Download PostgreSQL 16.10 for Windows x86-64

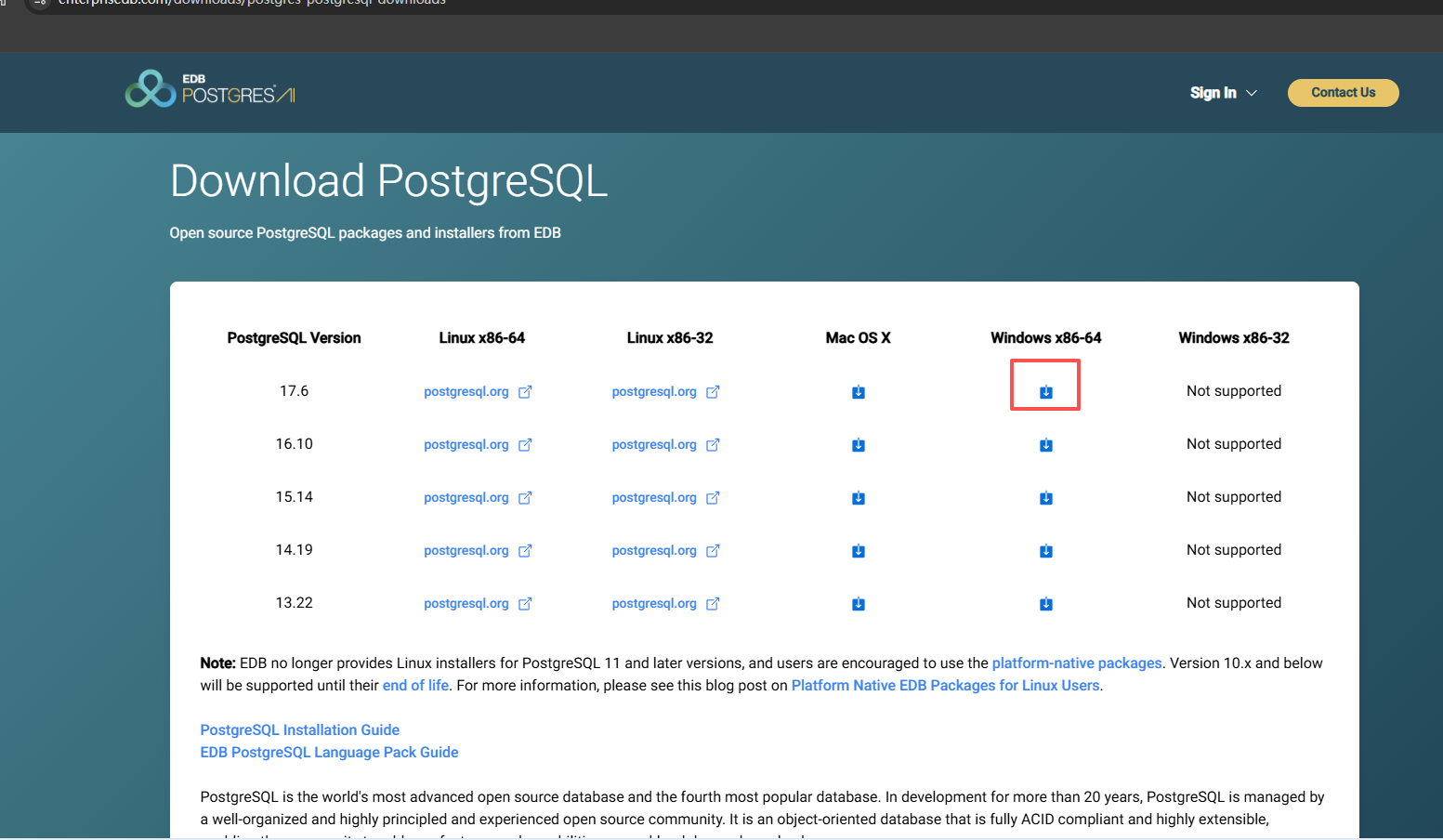point(1046,445)
